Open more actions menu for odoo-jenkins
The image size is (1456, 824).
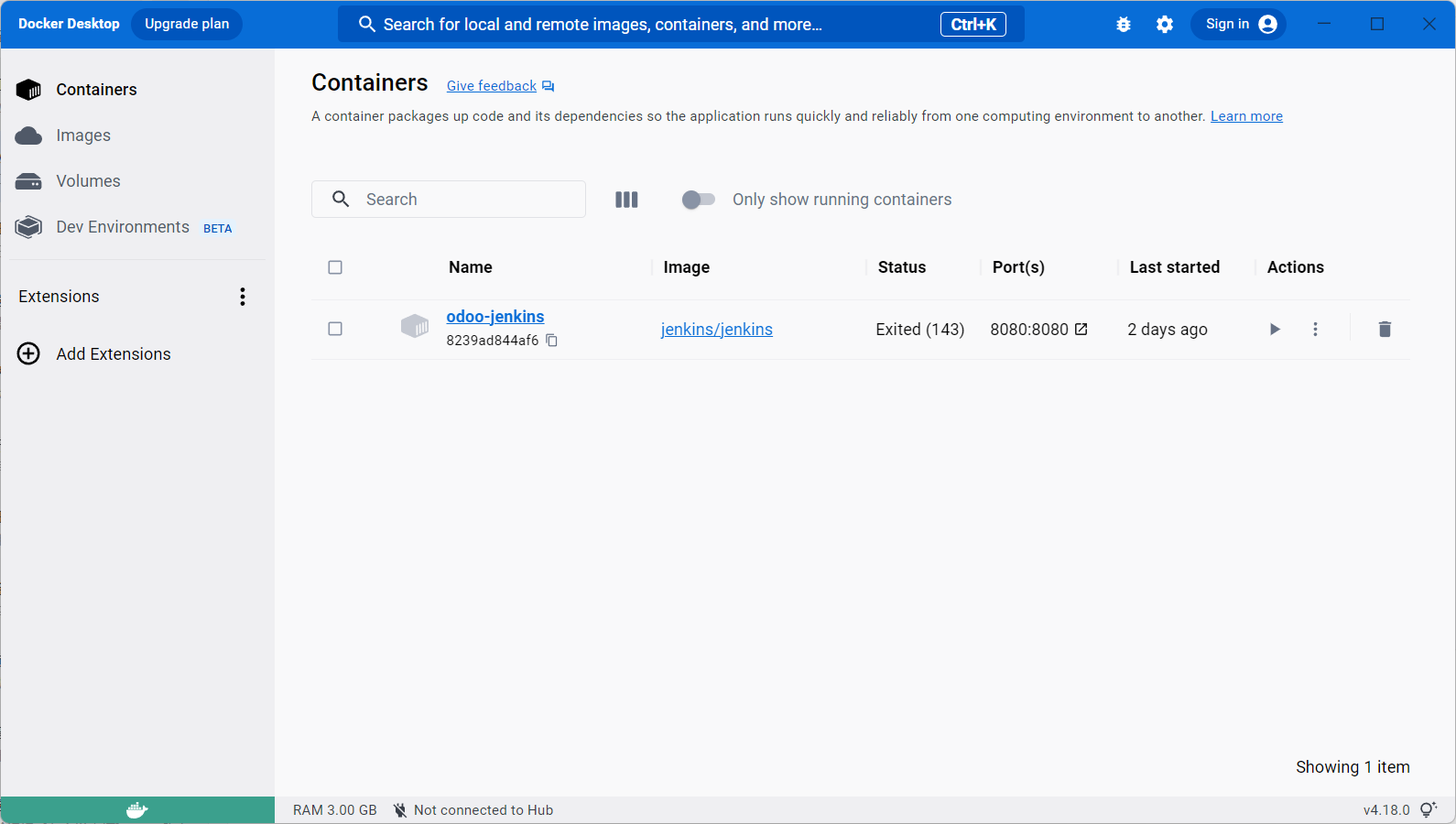point(1316,330)
